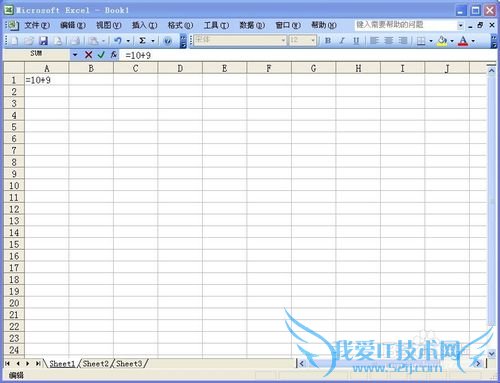This screenshot has height=383, width=500.
Task: Confirm the formula with green check
Action: 101,55
